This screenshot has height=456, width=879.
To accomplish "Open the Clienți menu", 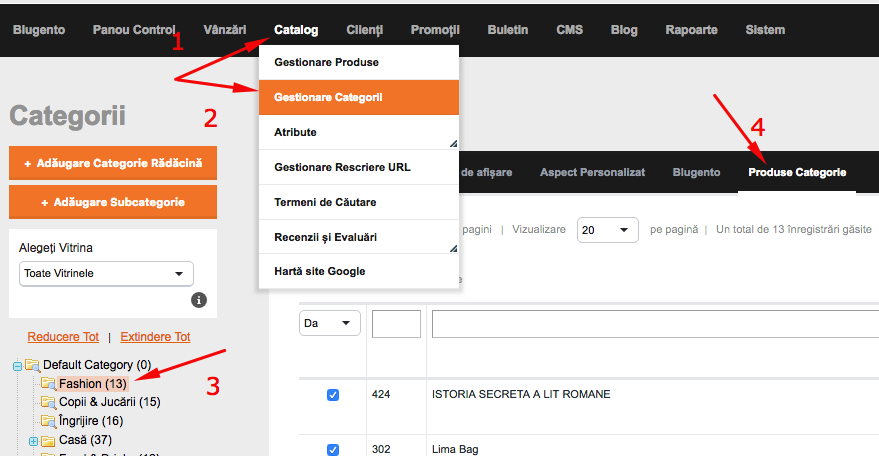I will (364, 30).
